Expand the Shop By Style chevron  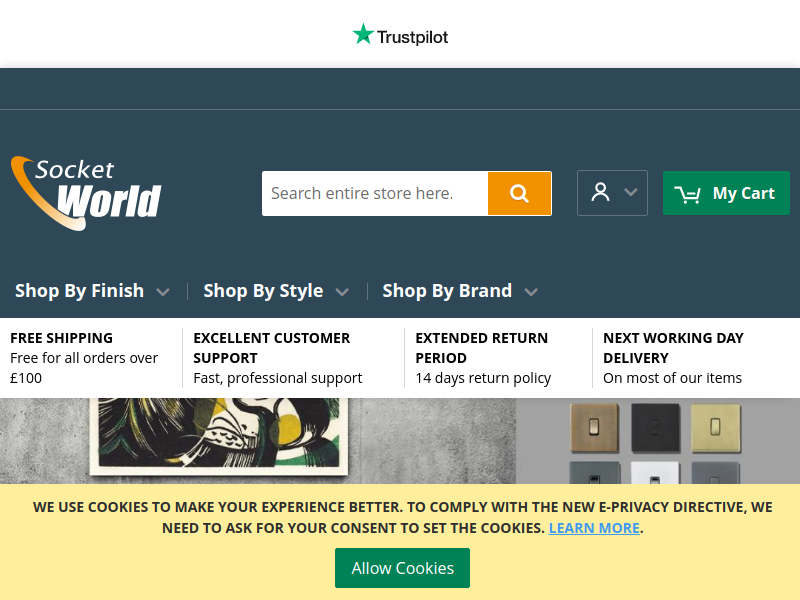342,292
